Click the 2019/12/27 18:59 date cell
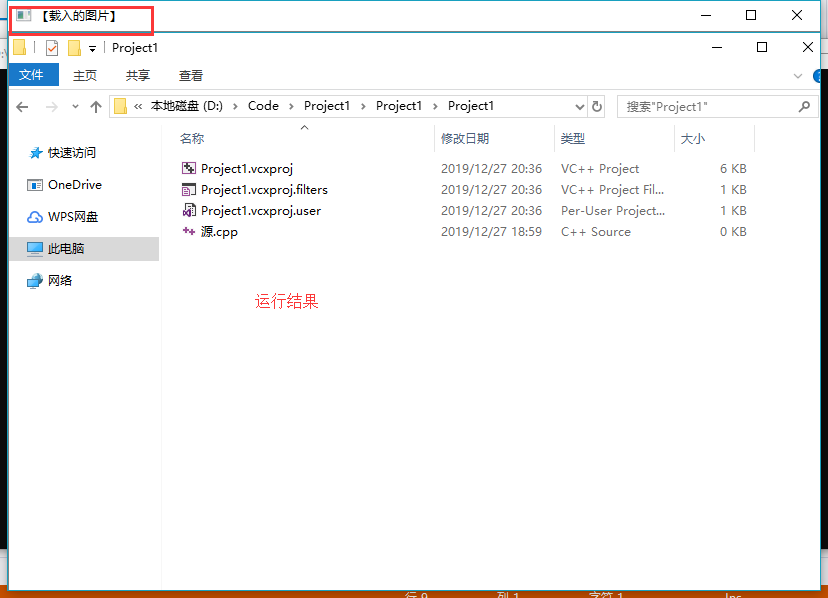The width and height of the screenshot is (828, 598). [x=491, y=232]
